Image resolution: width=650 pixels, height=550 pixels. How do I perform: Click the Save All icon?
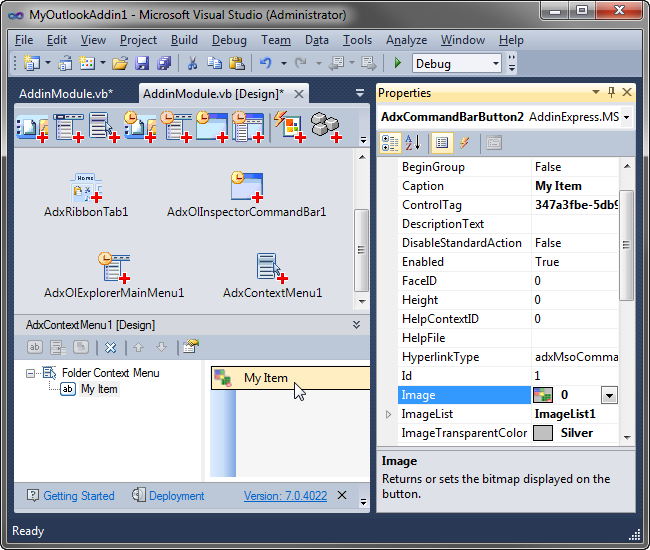[164, 63]
